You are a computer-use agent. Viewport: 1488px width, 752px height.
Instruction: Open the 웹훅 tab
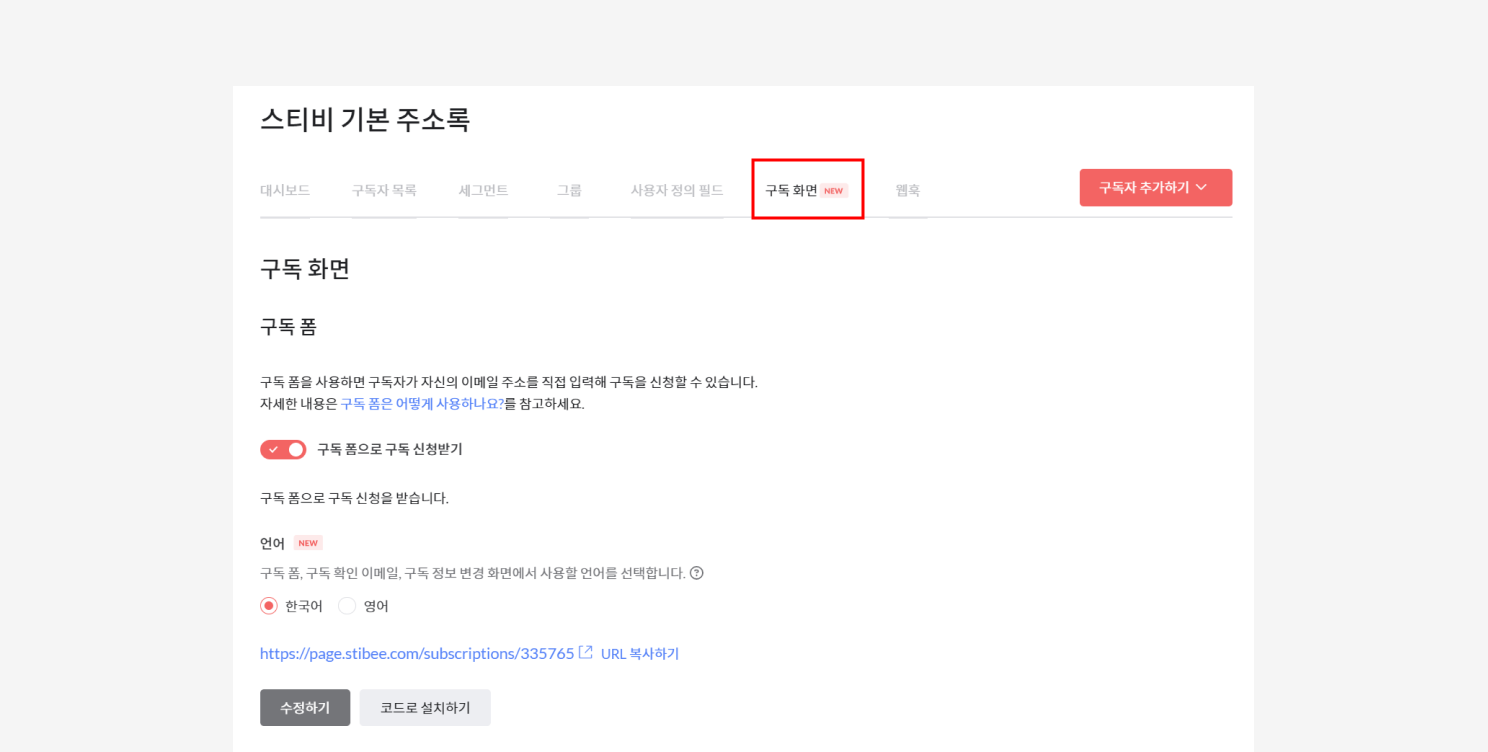[907, 190]
